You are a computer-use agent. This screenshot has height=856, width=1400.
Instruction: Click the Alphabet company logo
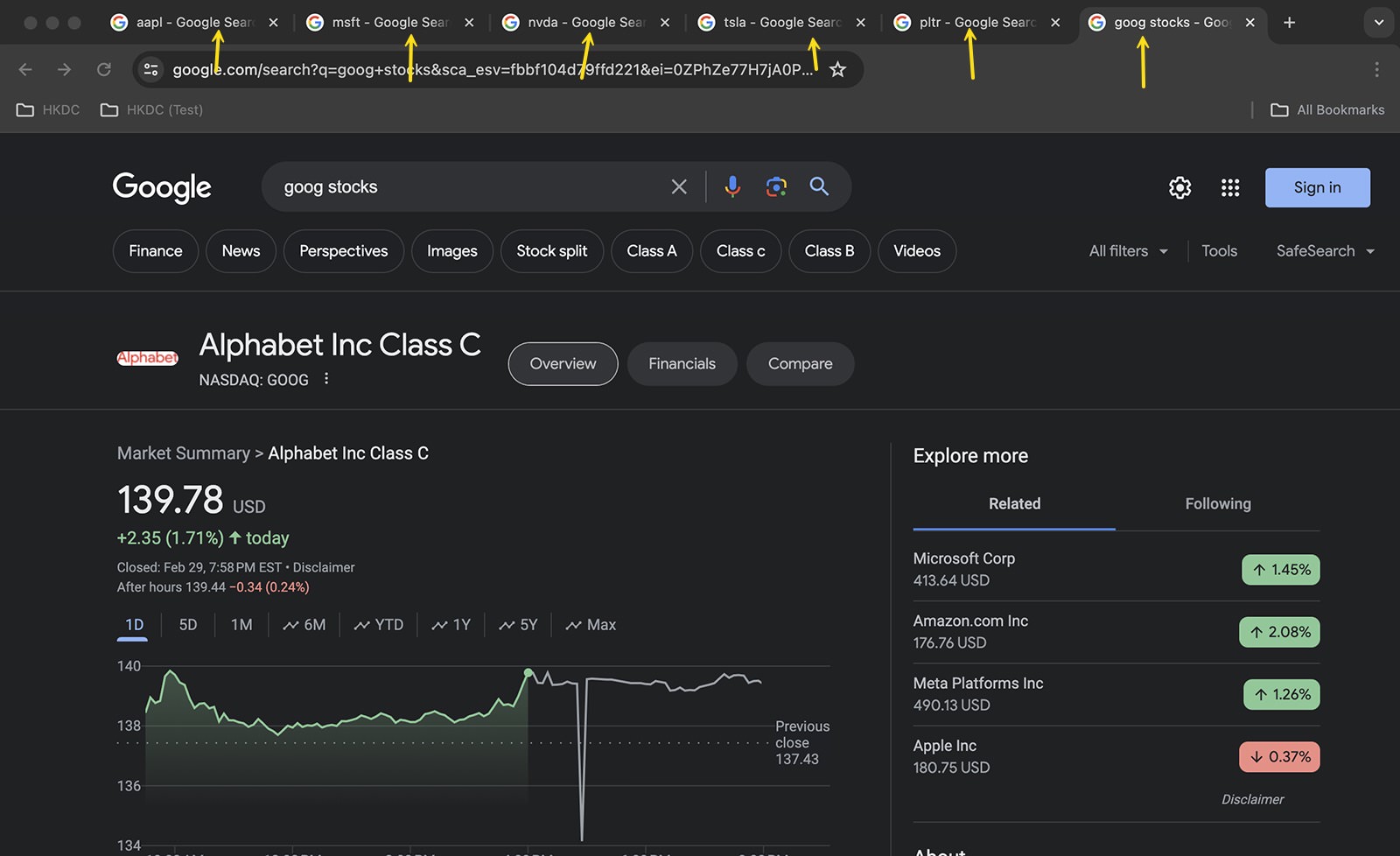pyautogui.click(x=148, y=358)
